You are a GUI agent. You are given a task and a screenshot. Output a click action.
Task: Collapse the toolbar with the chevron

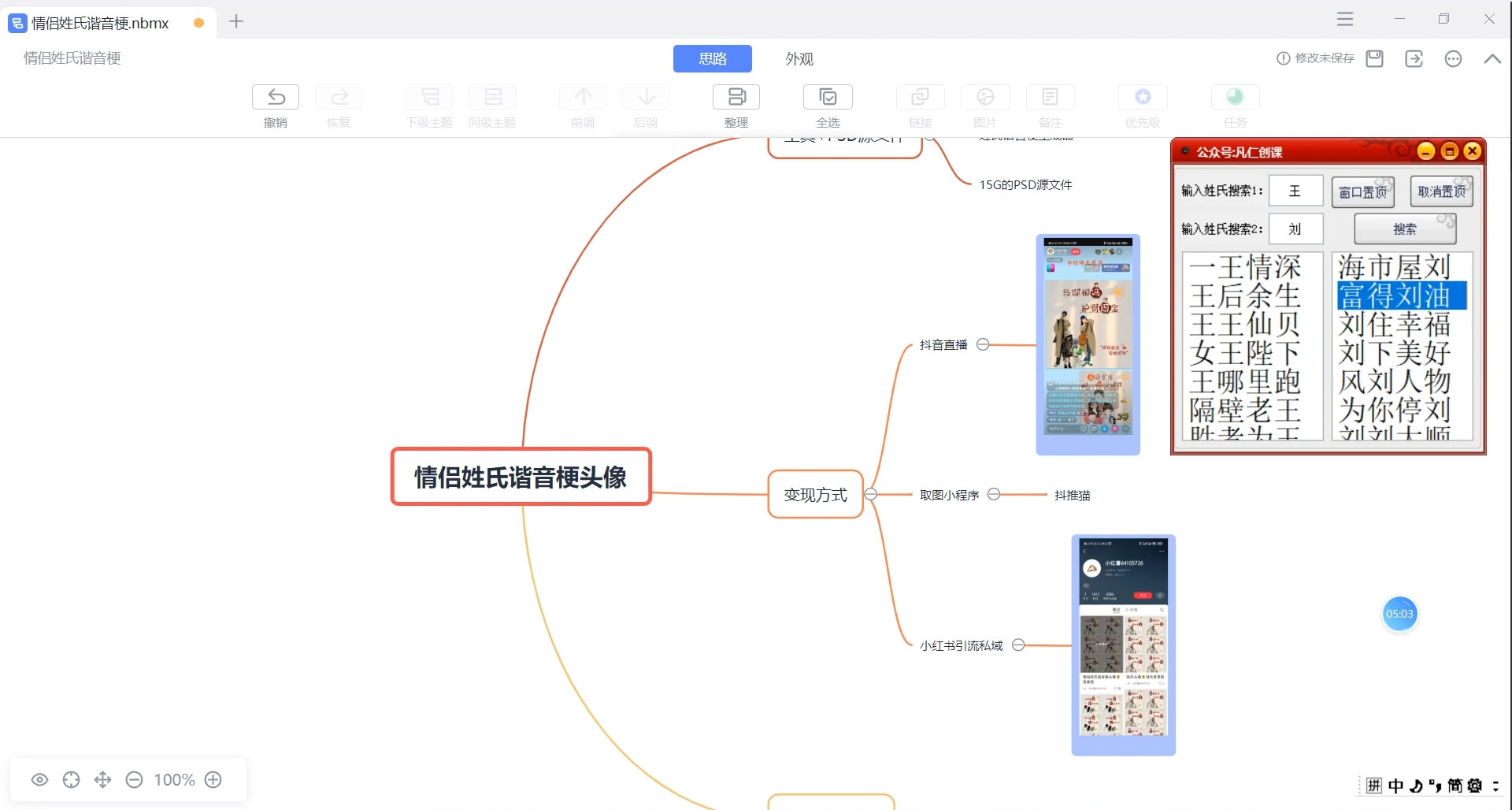[x=1492, y=58]
